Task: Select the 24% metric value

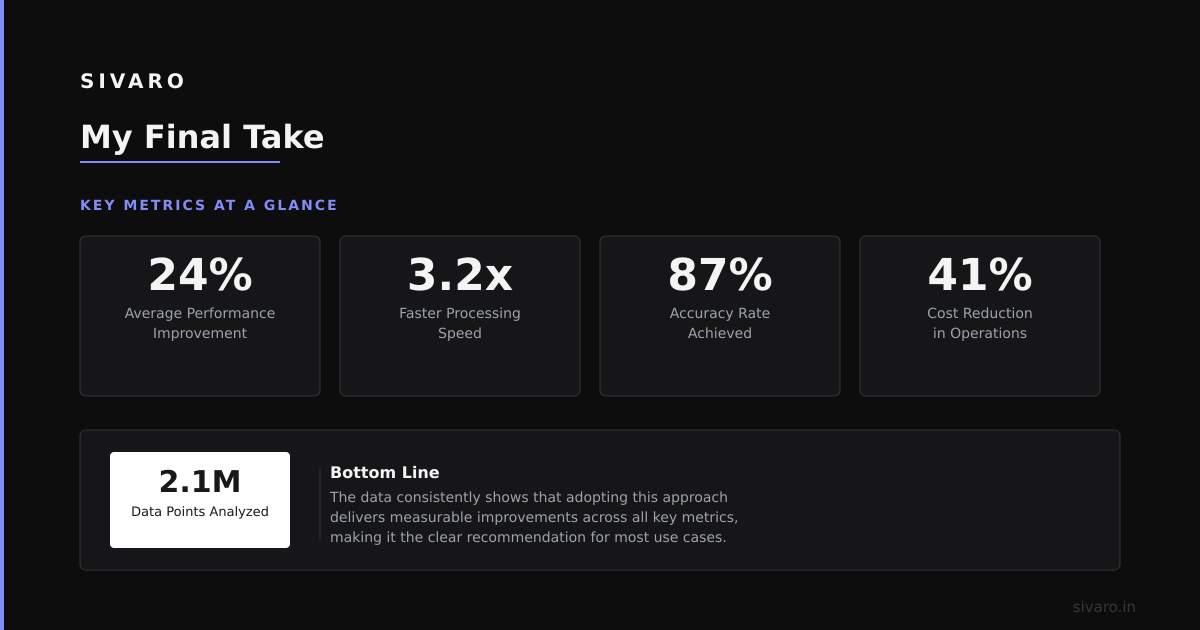Action: 200,275
